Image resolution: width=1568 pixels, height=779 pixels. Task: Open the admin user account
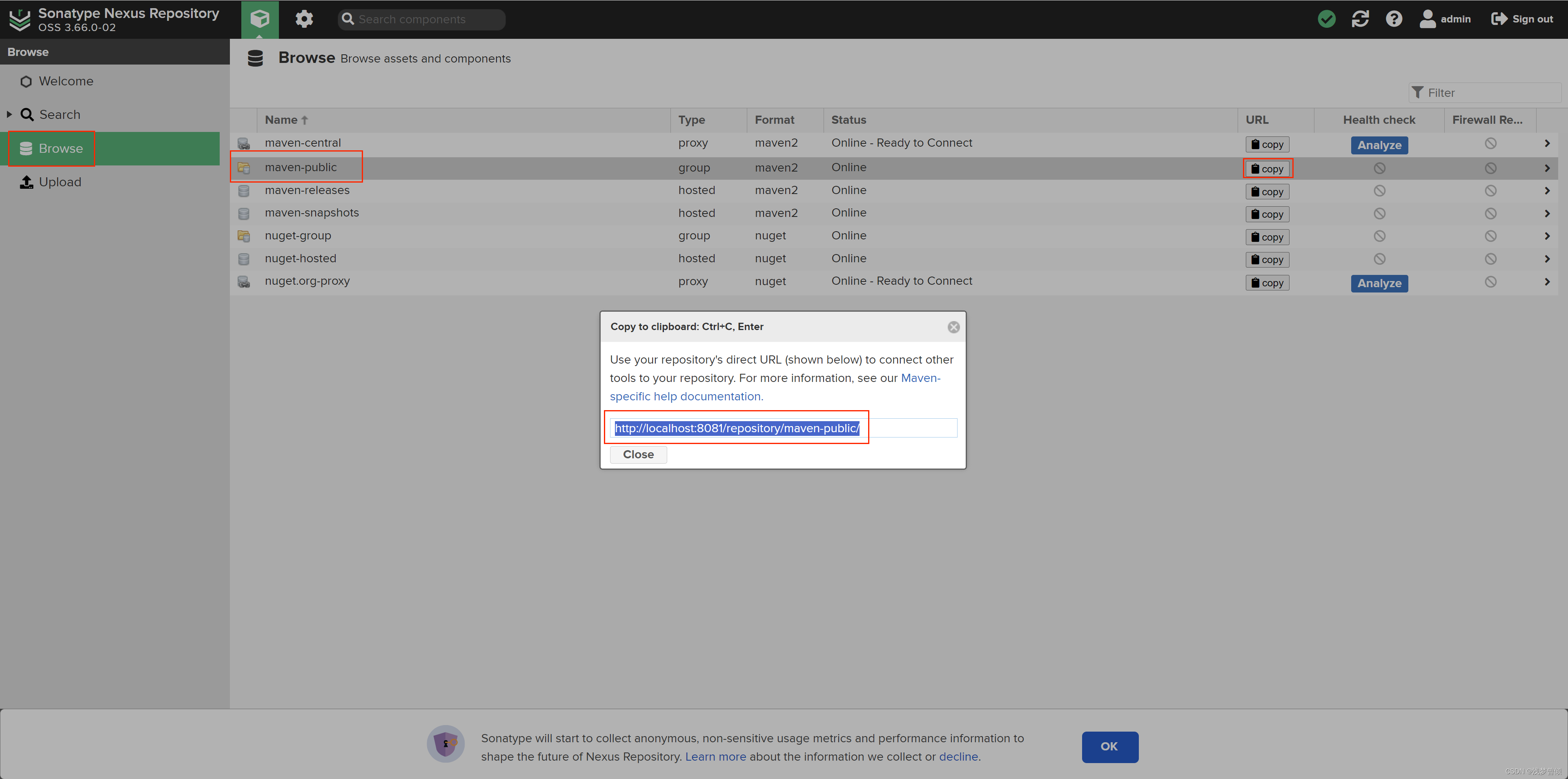(x=1445, y=19)
